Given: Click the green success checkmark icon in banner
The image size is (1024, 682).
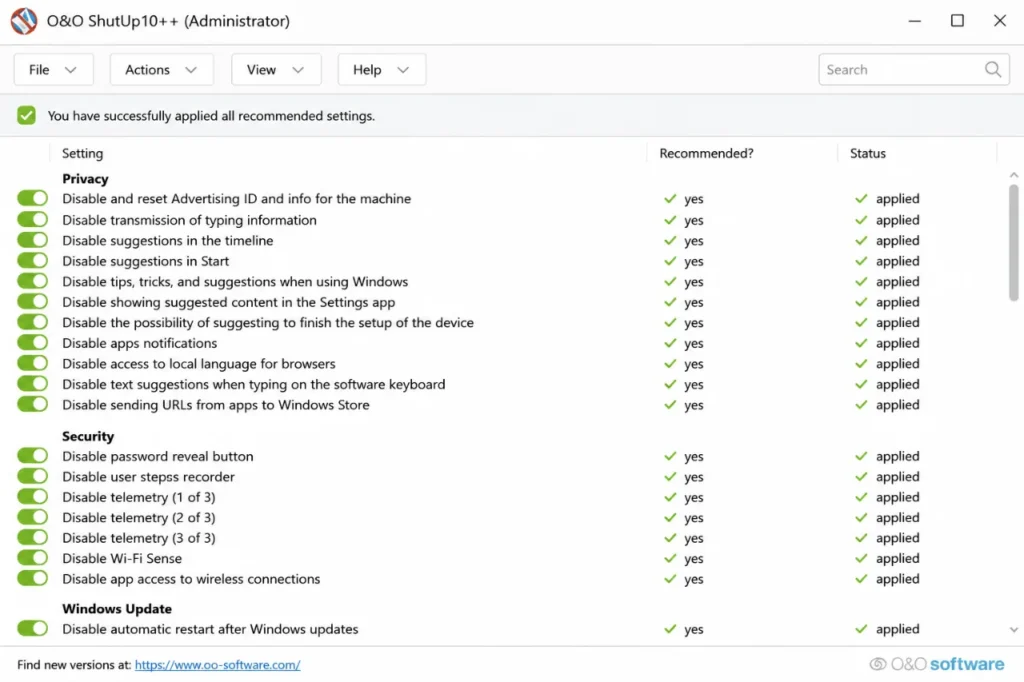Looking at the screenshot, I should (27, 116).
